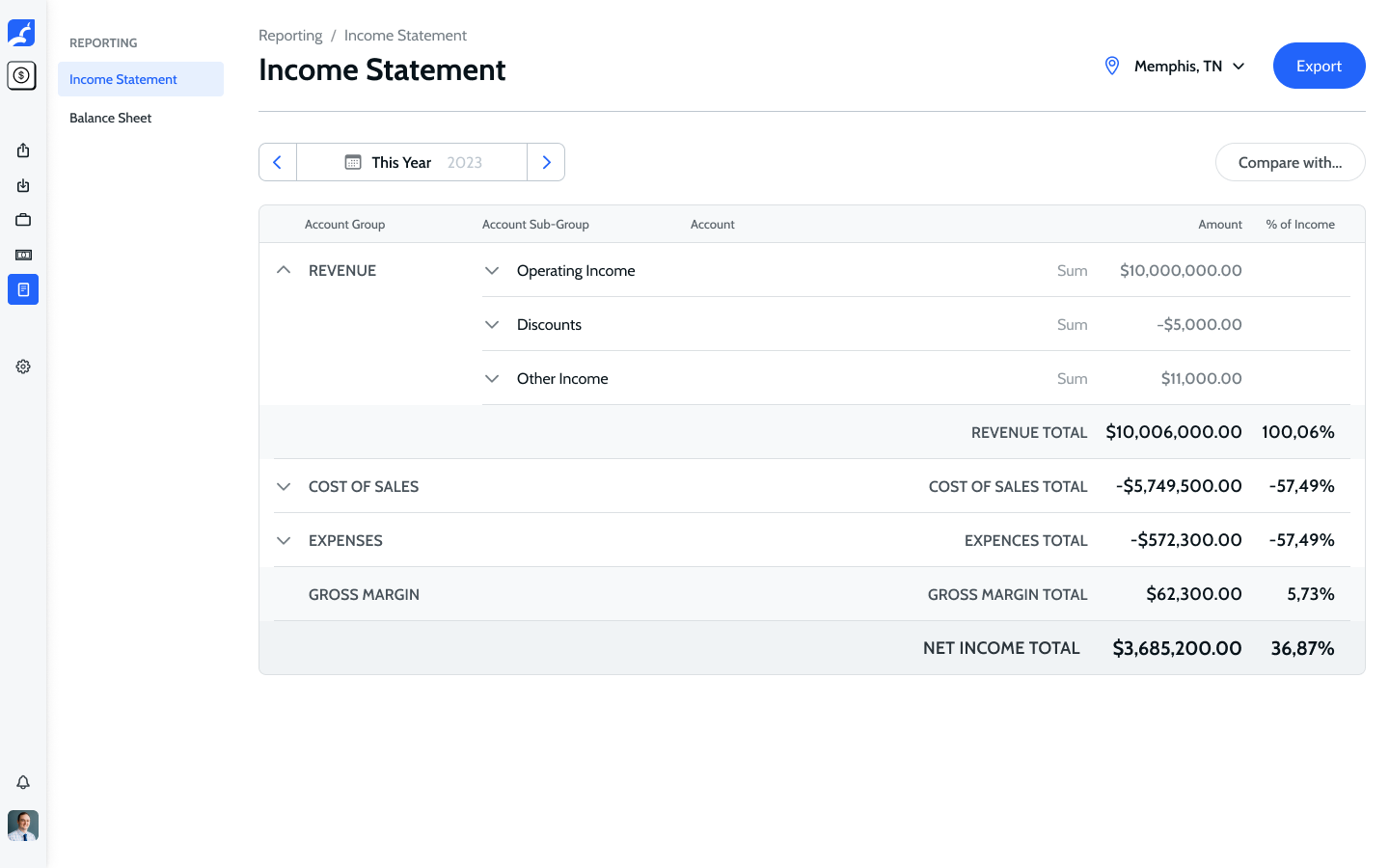Expand the COST OF SALES group
The height and width of the screenshot is (868, 1389).
click(x=284, y=487)
